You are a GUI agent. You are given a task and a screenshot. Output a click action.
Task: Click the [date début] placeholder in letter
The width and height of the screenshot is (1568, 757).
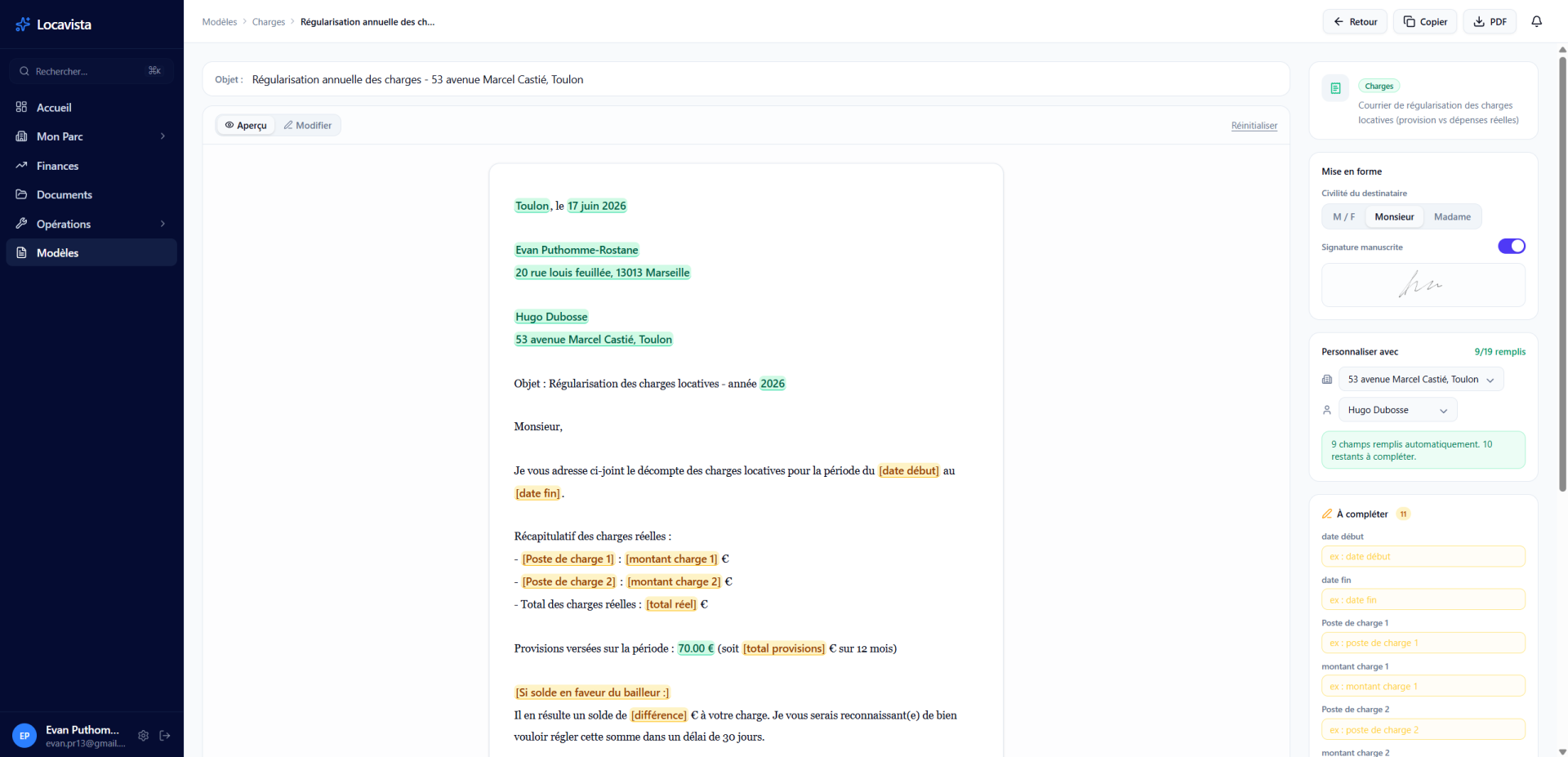909,471
